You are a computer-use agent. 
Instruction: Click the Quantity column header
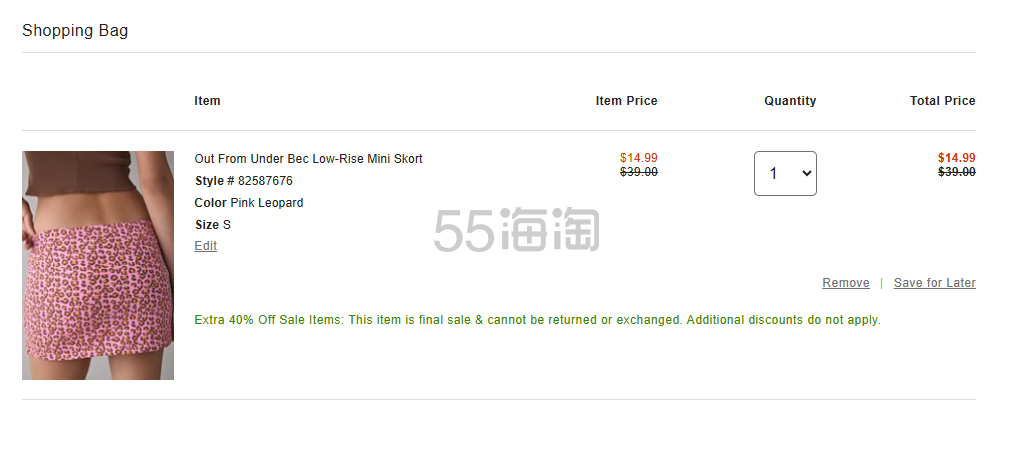click(x=790, y=101)
